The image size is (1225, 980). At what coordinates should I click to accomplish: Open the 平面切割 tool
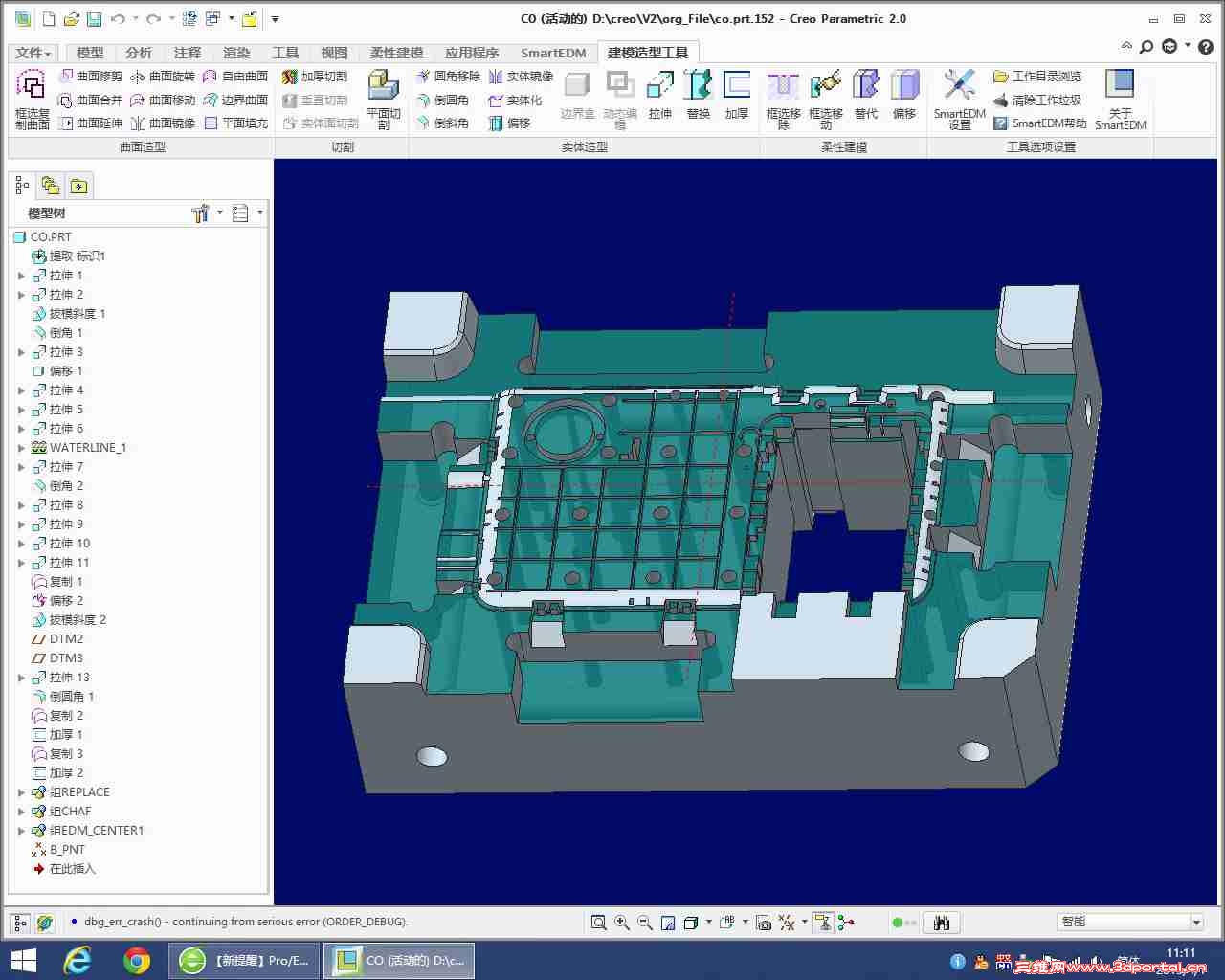pos(384,99)
